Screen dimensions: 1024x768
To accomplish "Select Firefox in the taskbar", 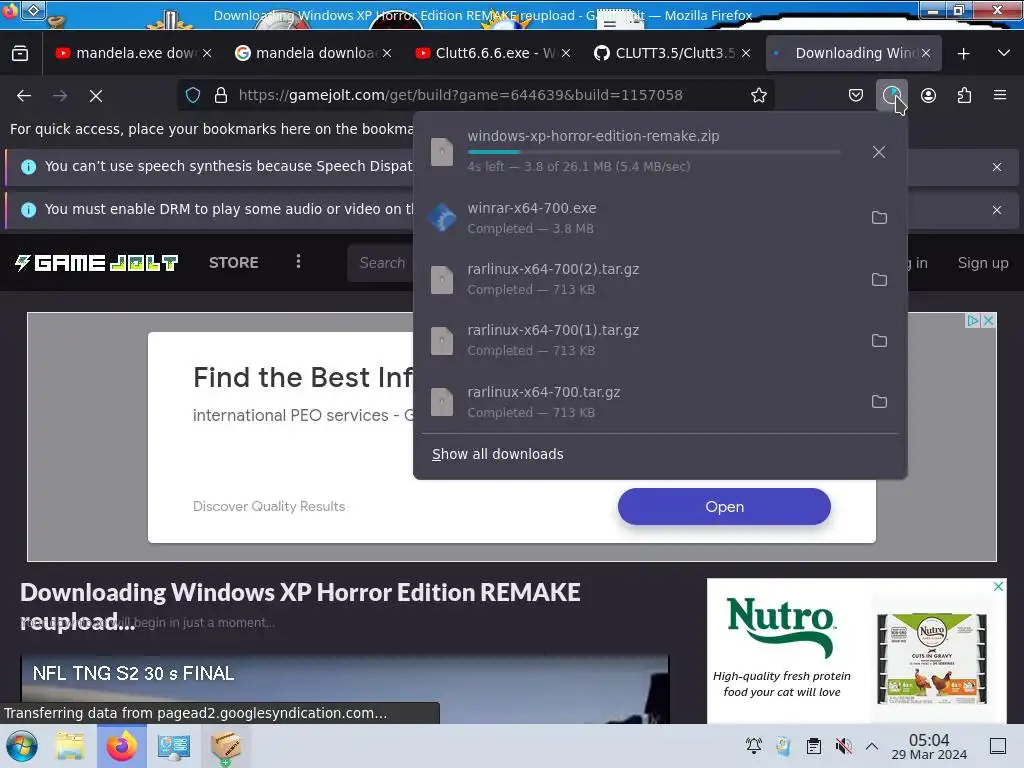I will pyautogui.click(x=121, y=746).
